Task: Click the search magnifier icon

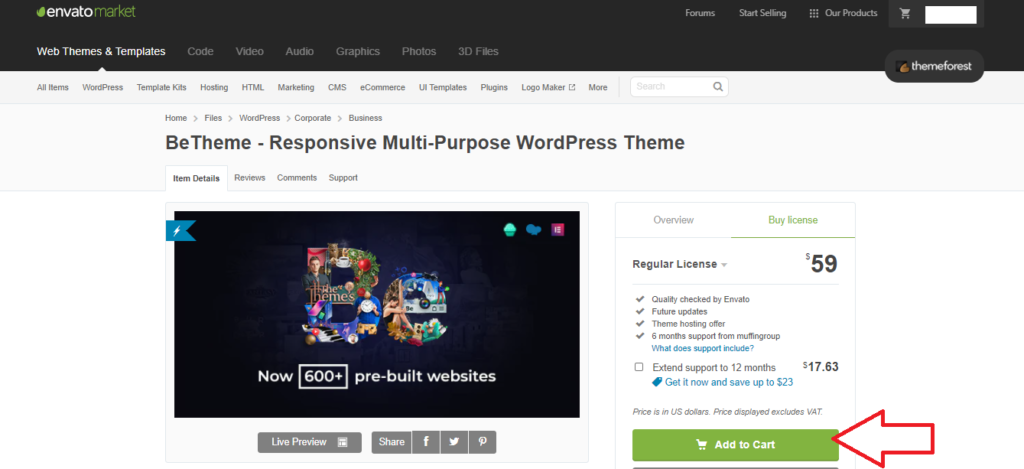Action: [x=718, y=86]
